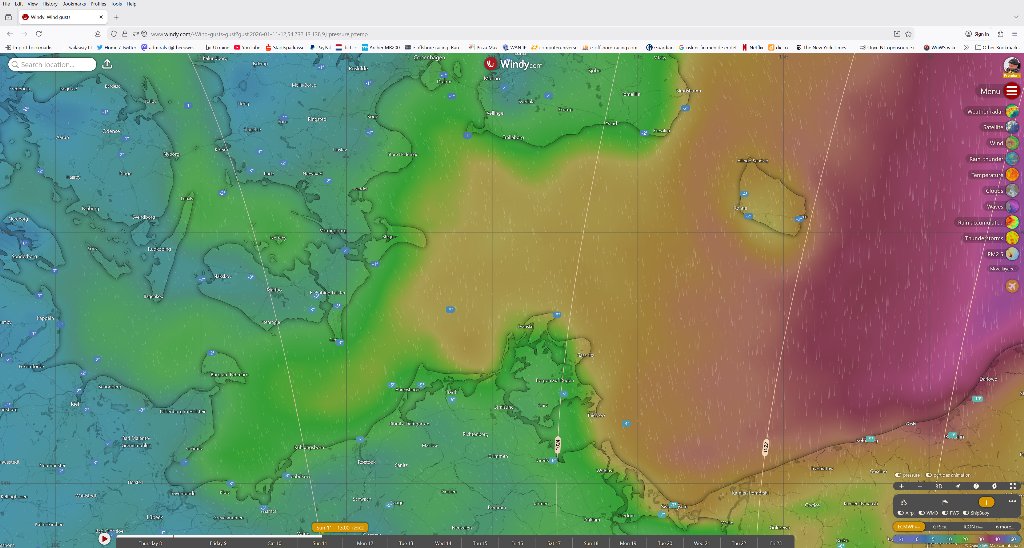Open the three-dots more options in panel
This screenshot has width=1024, height=548.
1013,502
